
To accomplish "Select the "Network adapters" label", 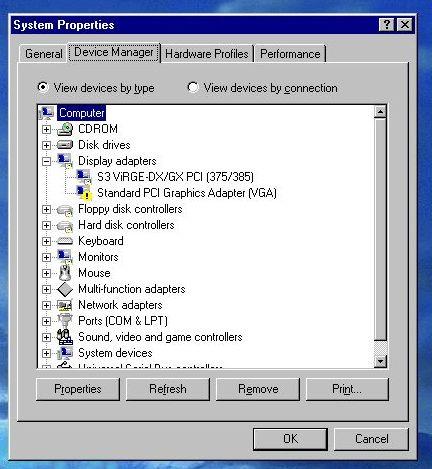I will pos(120,305).
